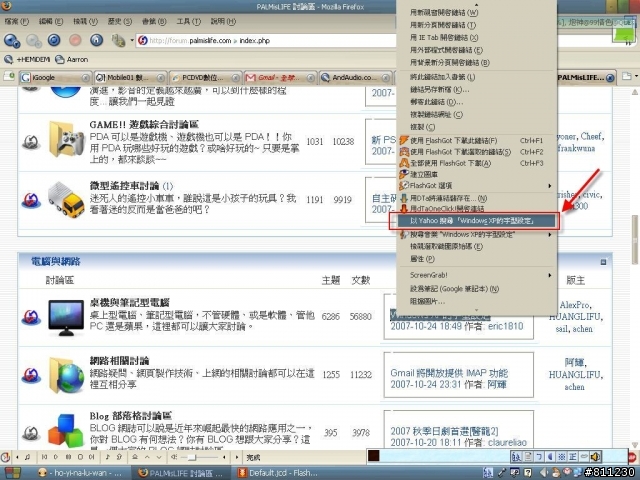Open 桌機與筆記型電腦 forum link
The height and width of the screenshot is (480, 640).
tap(129, 302)
